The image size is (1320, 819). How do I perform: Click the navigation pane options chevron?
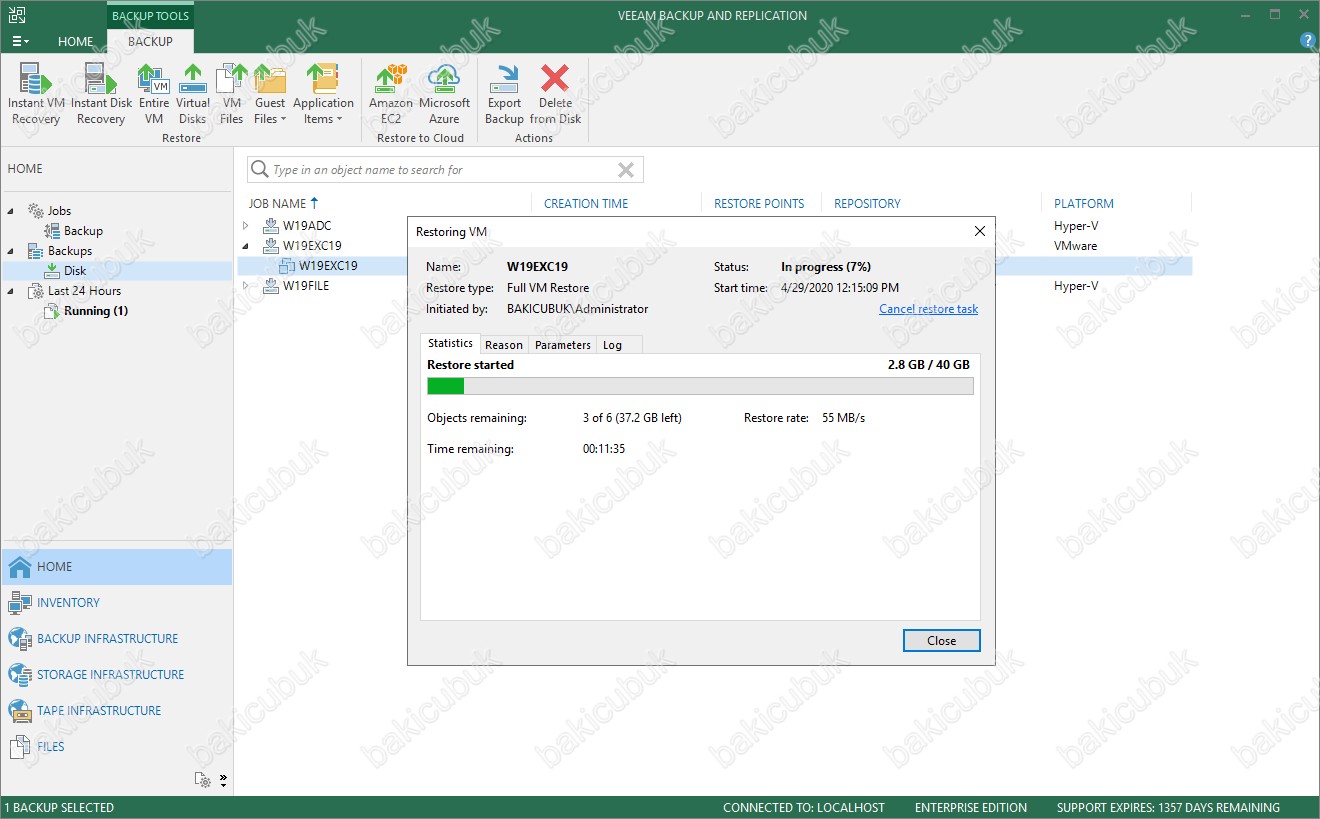click(x=223, y=780)
